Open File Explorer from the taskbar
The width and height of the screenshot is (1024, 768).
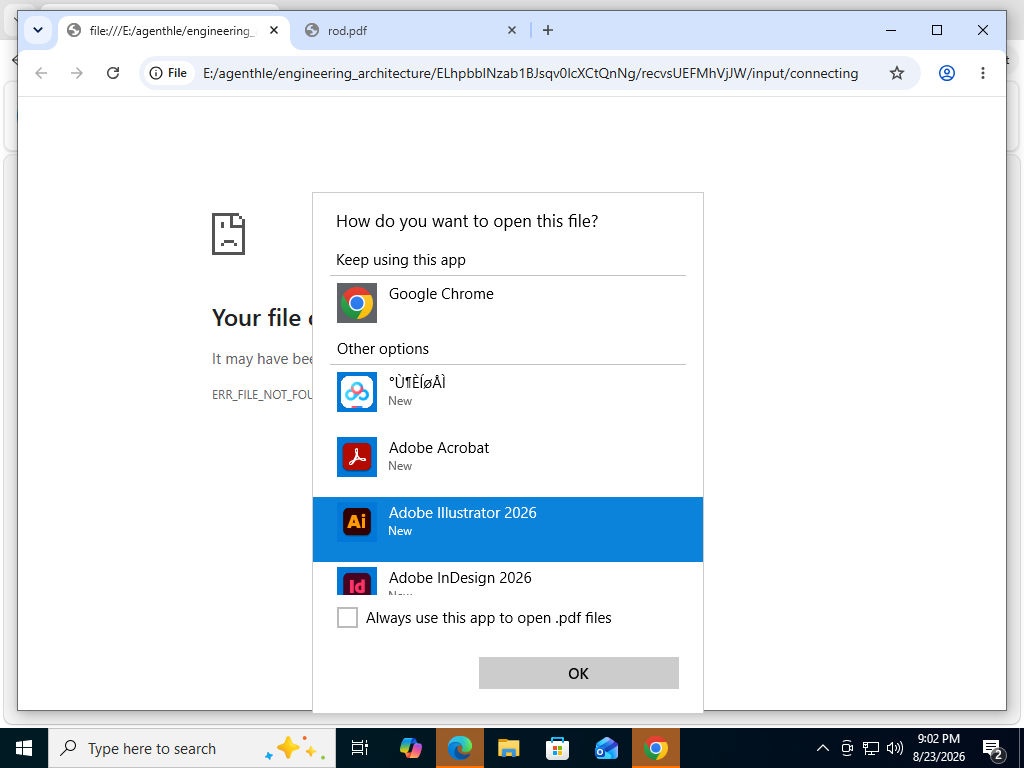(509, 748)
